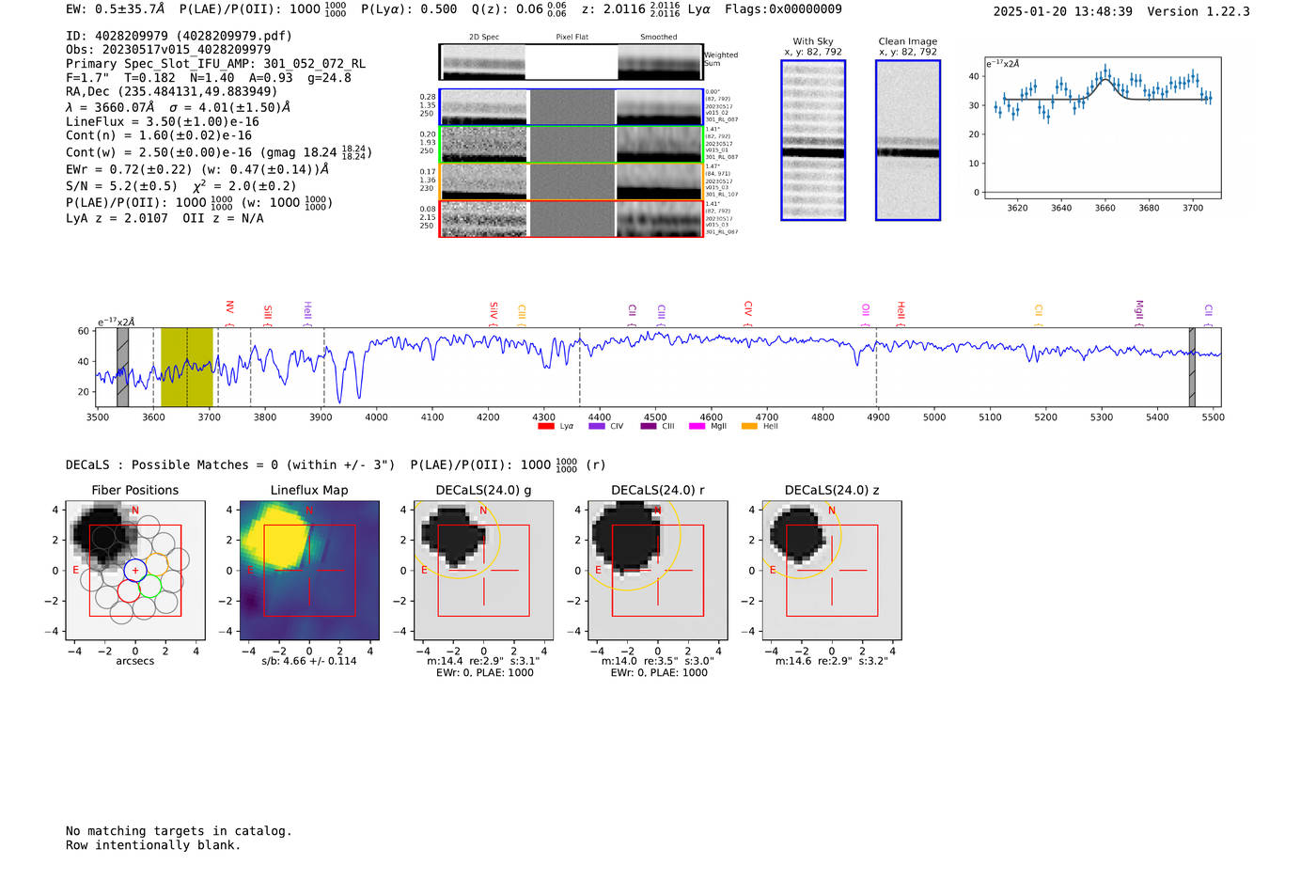The height and width of the screenshot is (896, 1316).
Task: Click the red-bordered 2D spectrum row
Action: coord(572,219)
